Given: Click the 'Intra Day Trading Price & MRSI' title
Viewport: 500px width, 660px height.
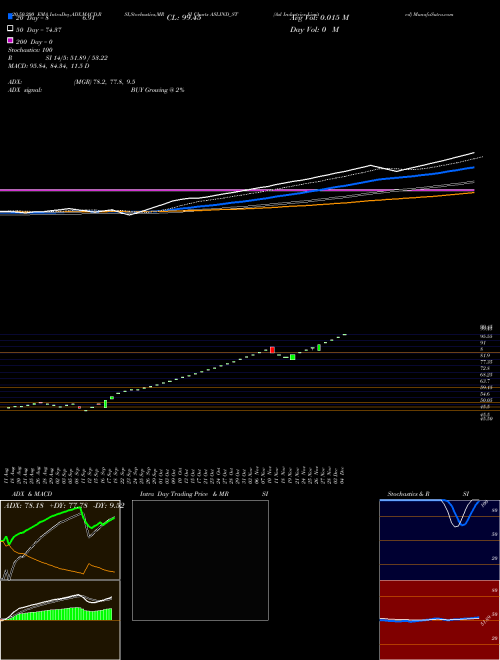Looking at the screenshot, I should tap(204, 494).
